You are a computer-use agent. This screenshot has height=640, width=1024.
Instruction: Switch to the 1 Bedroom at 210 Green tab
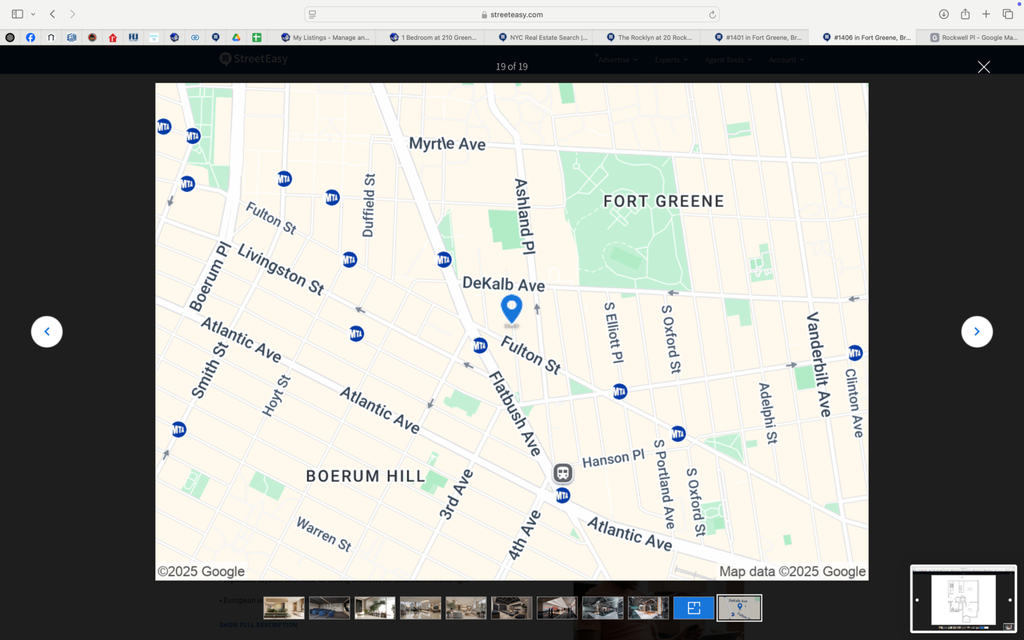coord(433,37)
